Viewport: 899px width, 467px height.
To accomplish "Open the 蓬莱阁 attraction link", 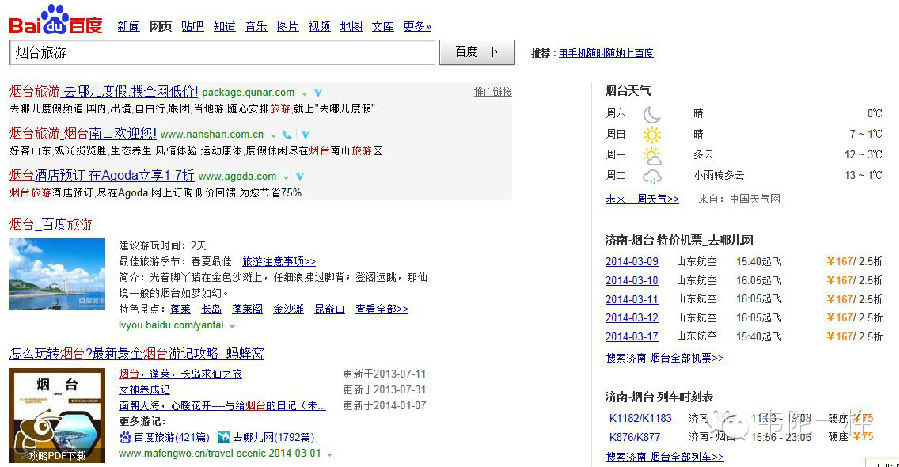I will point(248,309).
